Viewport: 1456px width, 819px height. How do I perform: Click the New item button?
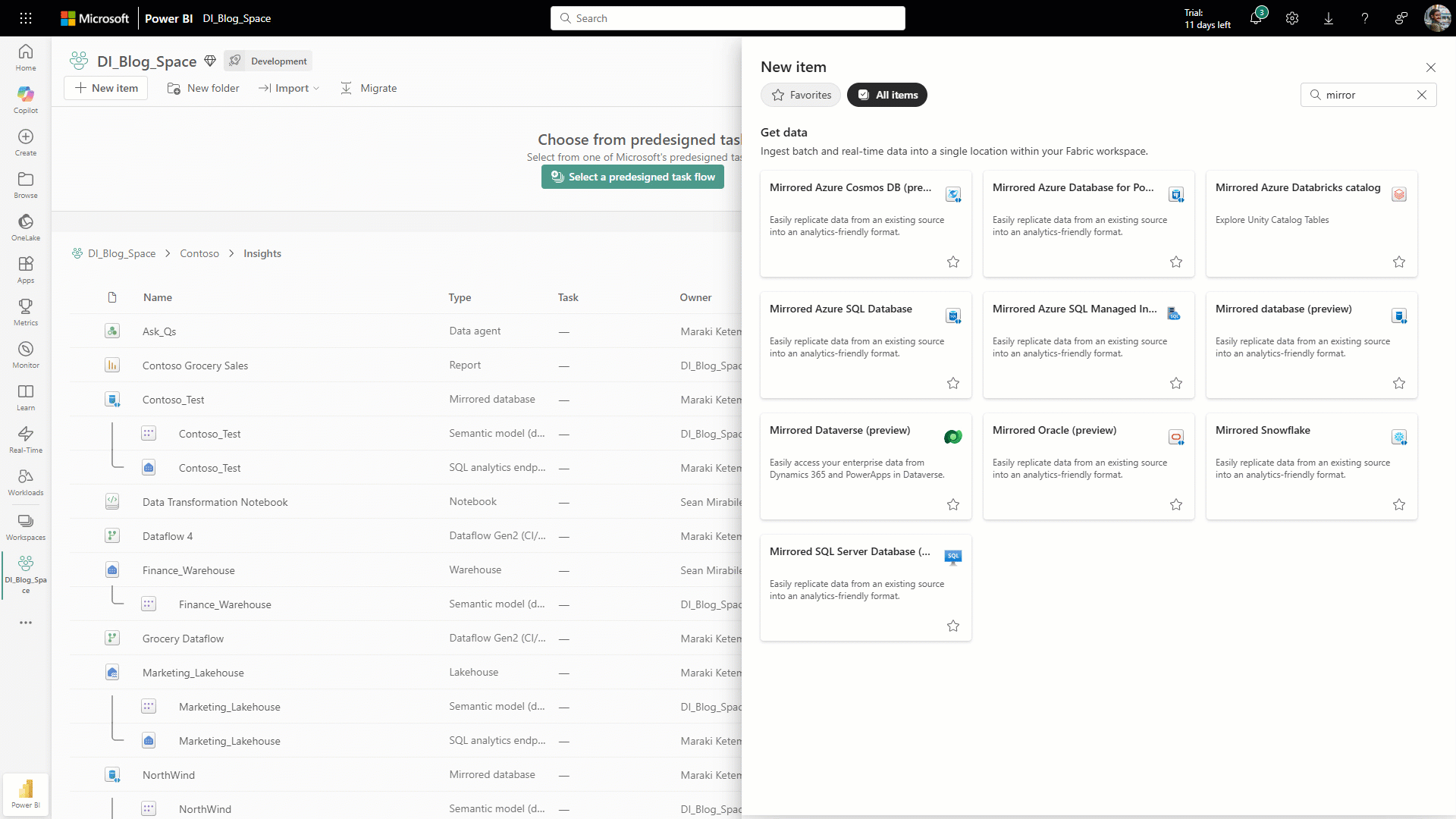[x=107, y=88]
